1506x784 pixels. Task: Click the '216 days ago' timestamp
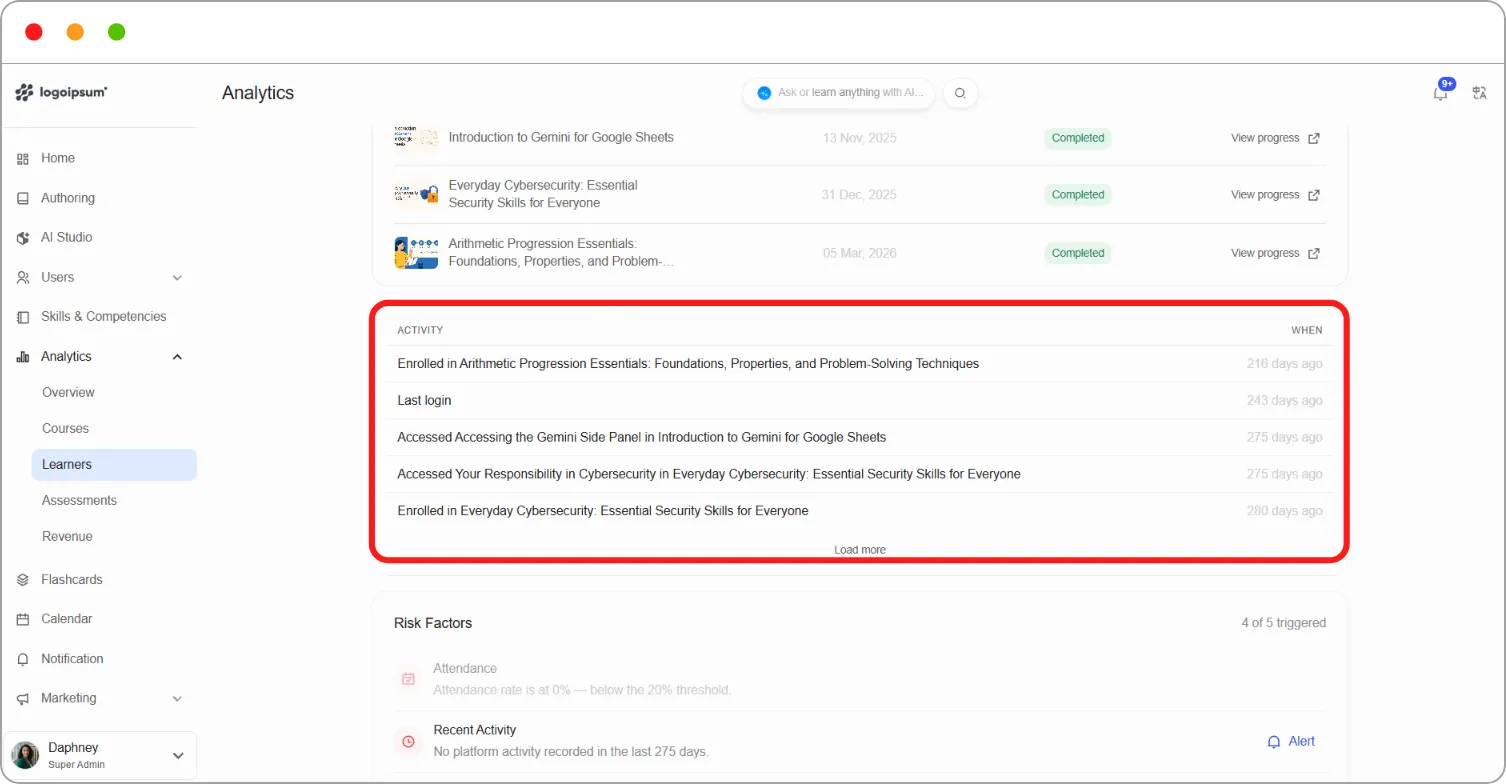click(x=1284, y=364)
